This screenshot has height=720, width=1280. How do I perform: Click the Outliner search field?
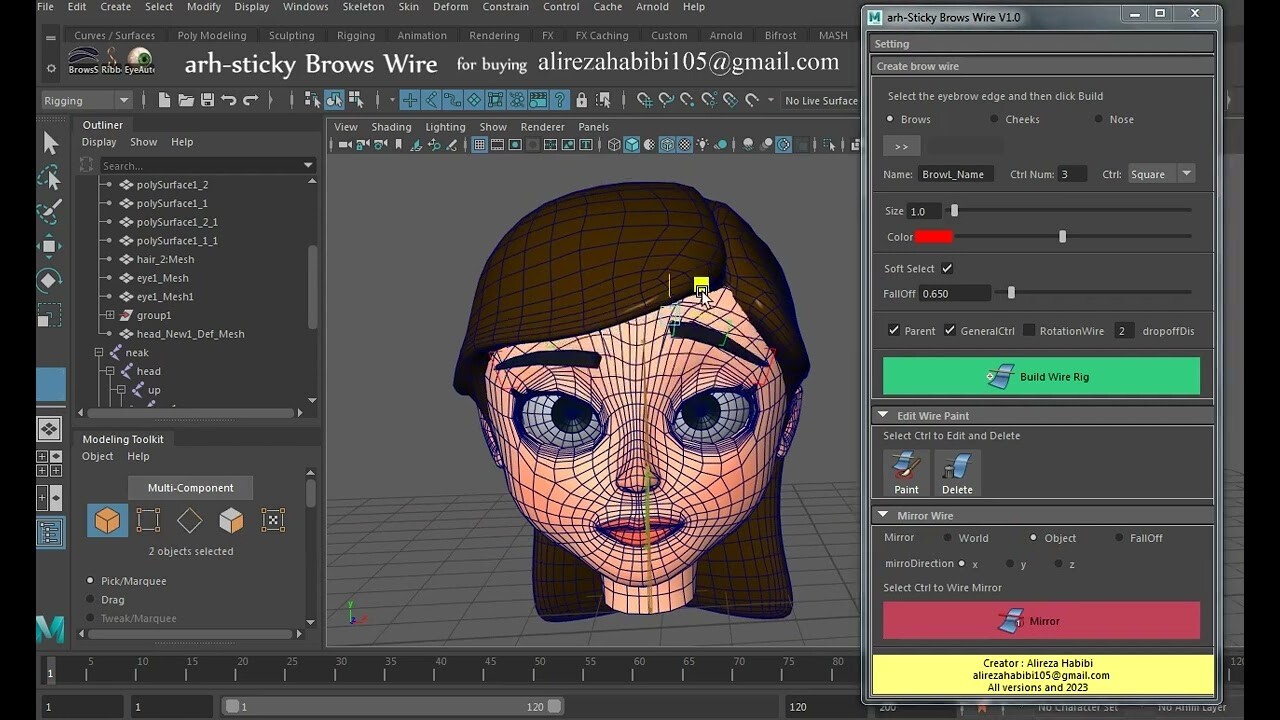[x=200, y=164]
